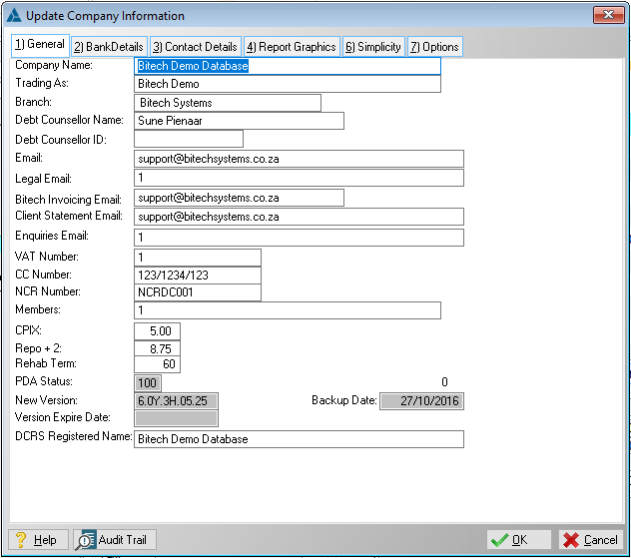Screen dimensions: 631x558
Task: Click the Debt Counsellor Name field
Action: [238, 121]
